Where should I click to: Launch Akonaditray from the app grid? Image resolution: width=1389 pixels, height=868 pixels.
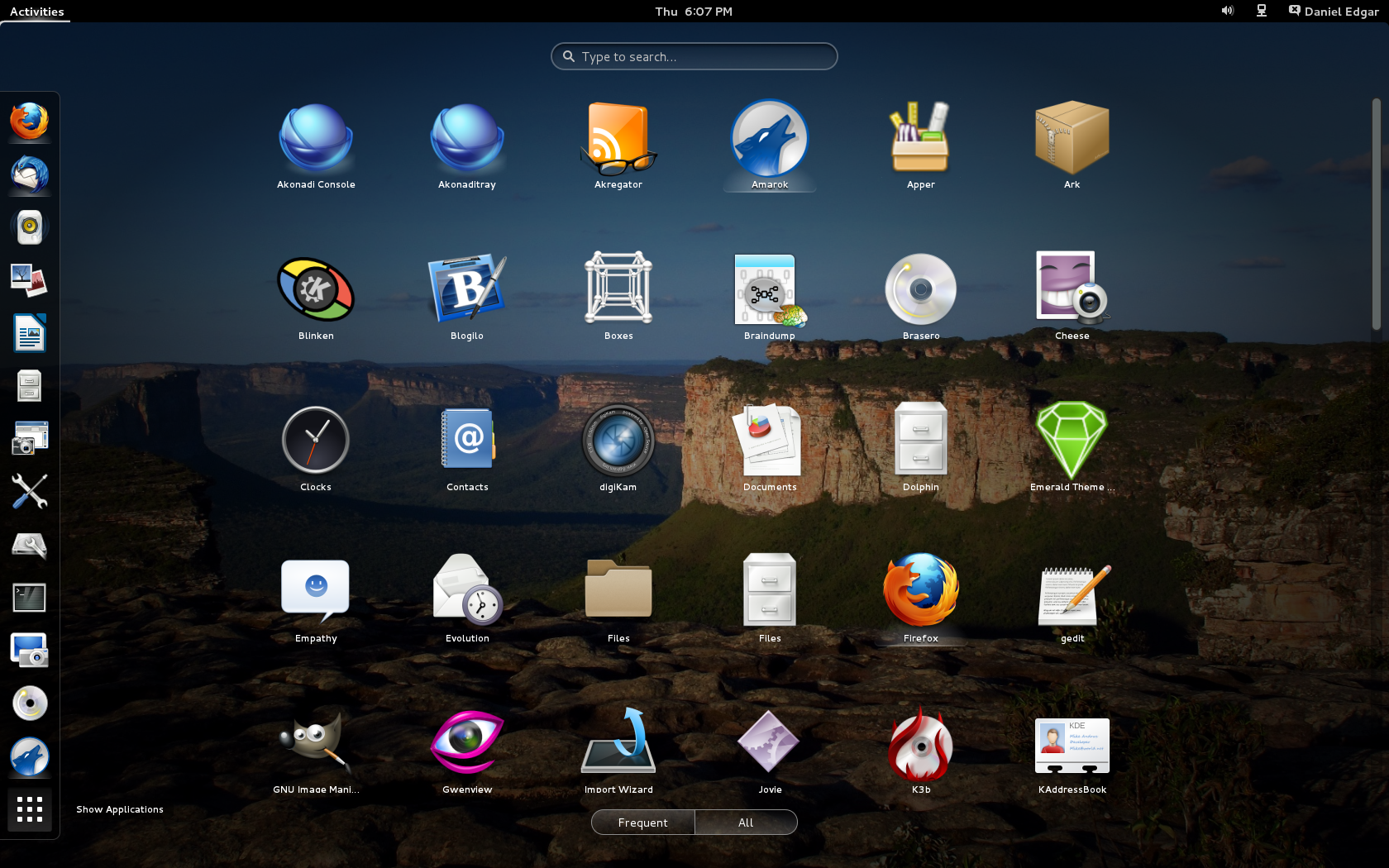point(467,145)
